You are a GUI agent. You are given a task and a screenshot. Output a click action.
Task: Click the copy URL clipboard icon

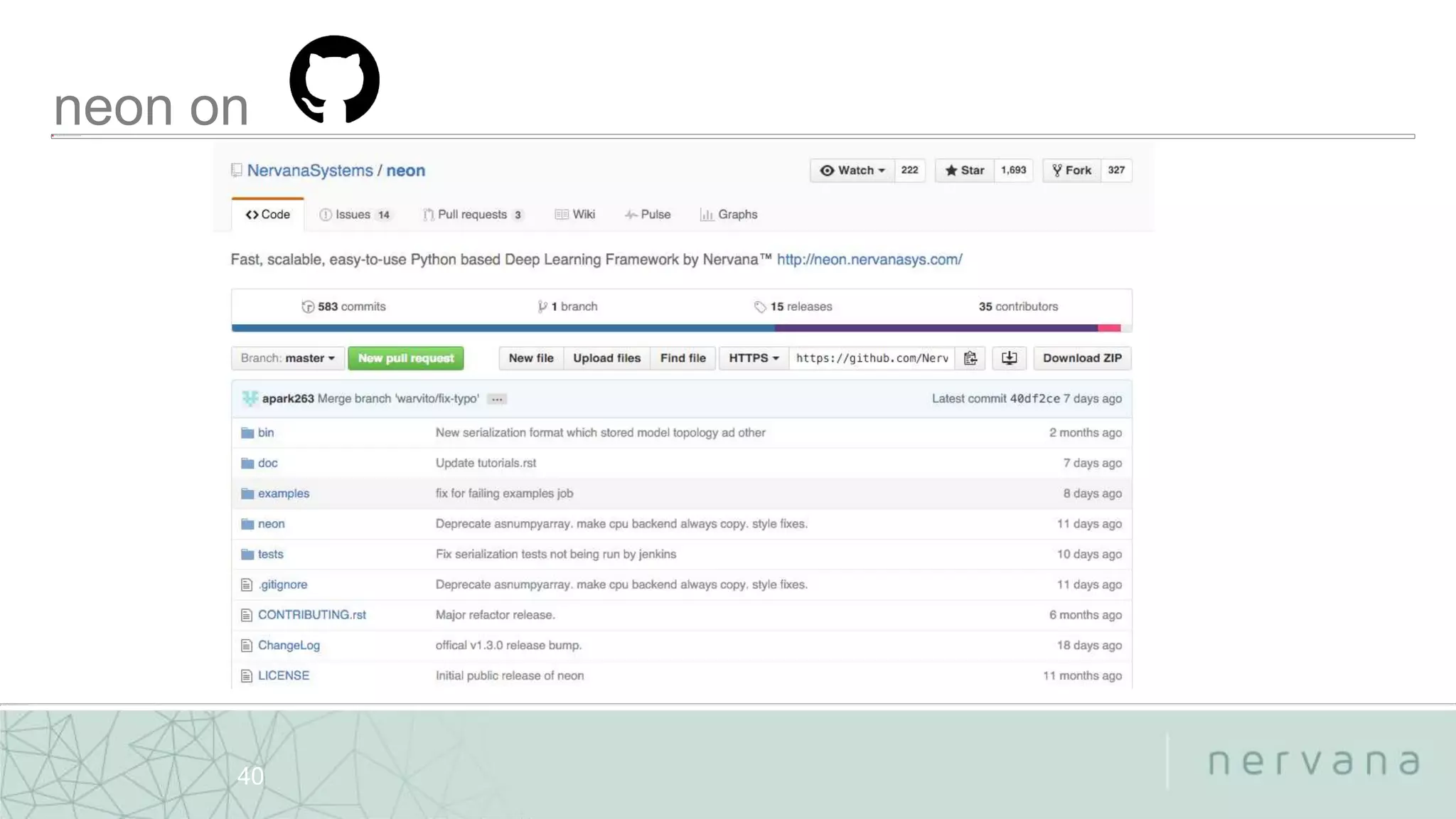[970, 358]
